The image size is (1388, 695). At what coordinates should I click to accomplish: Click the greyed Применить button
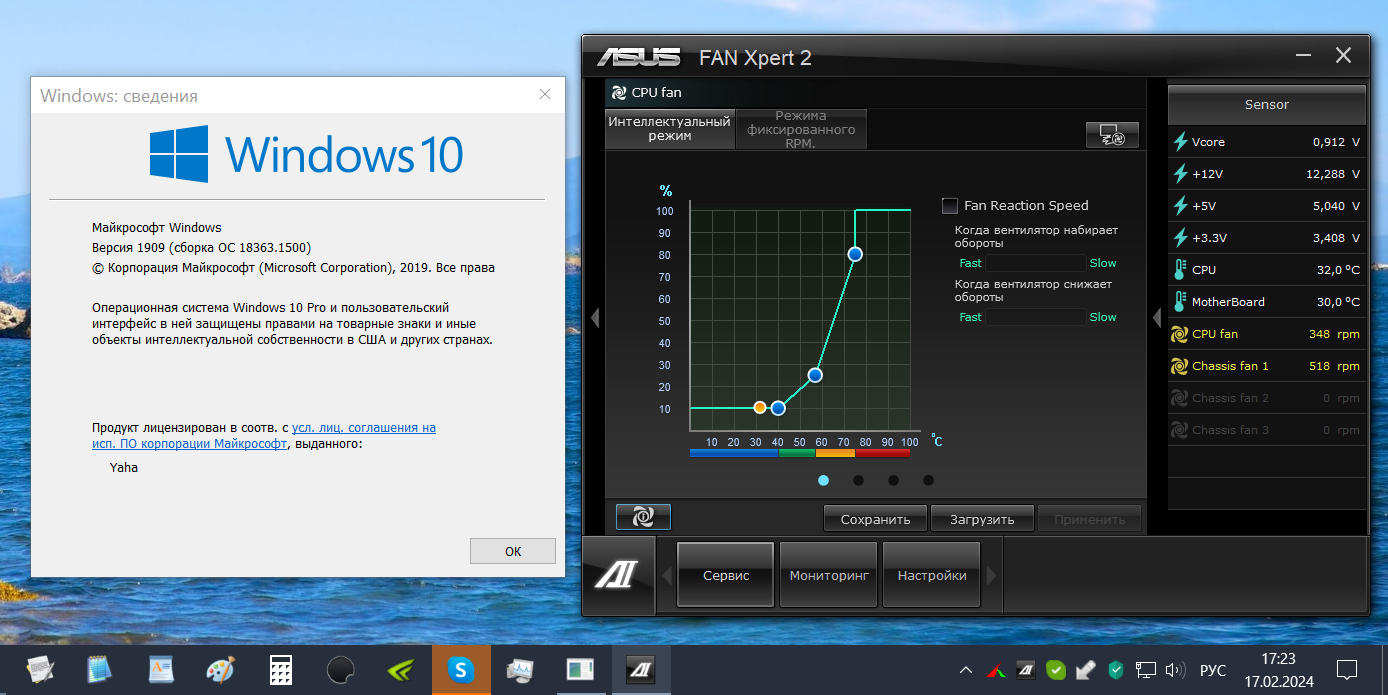[x=1090, y=519]
